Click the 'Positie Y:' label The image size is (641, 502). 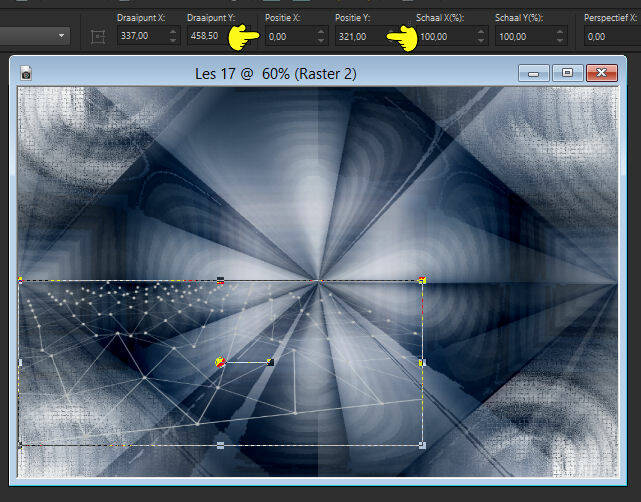tap(352, 18)
